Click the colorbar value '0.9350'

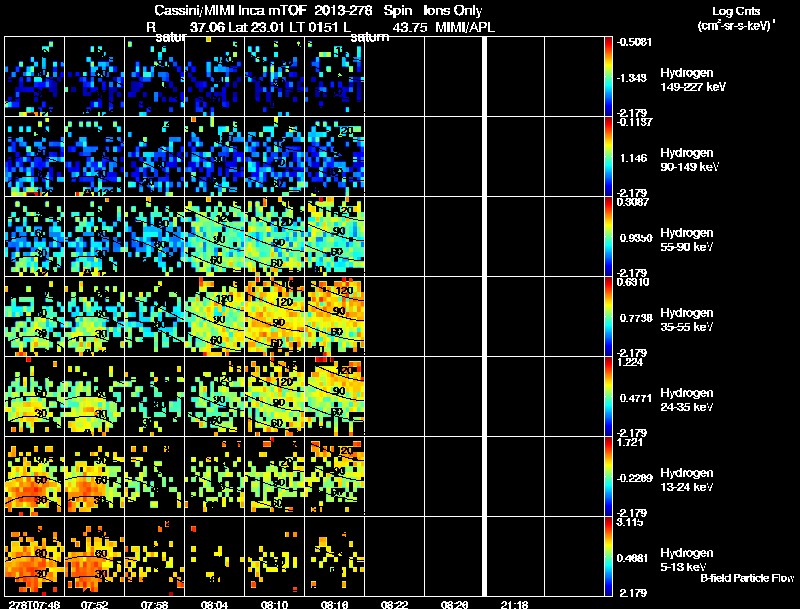pyautogui.click(x=636, y=238)
